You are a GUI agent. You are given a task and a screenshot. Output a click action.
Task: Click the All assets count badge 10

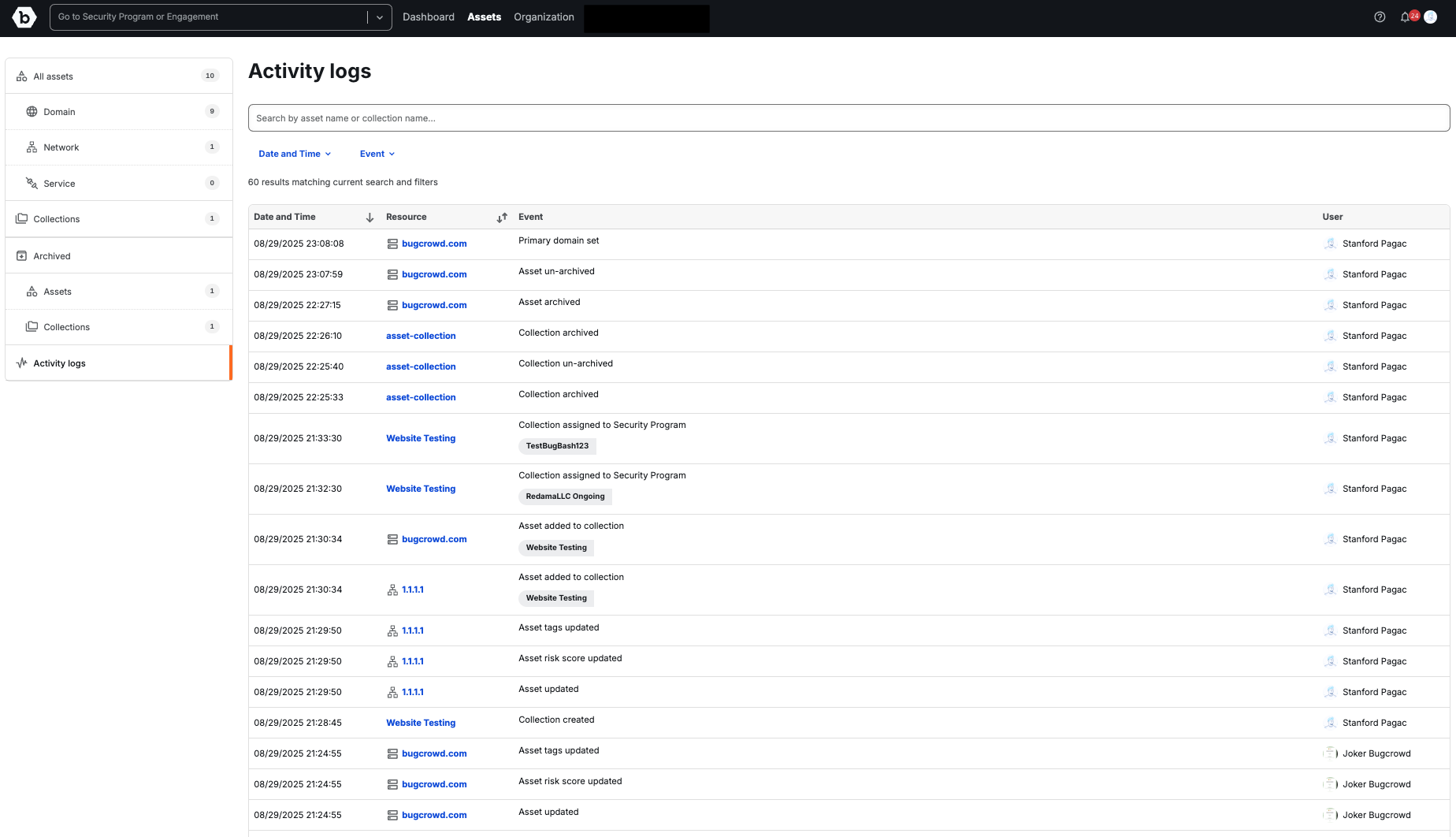210,76
